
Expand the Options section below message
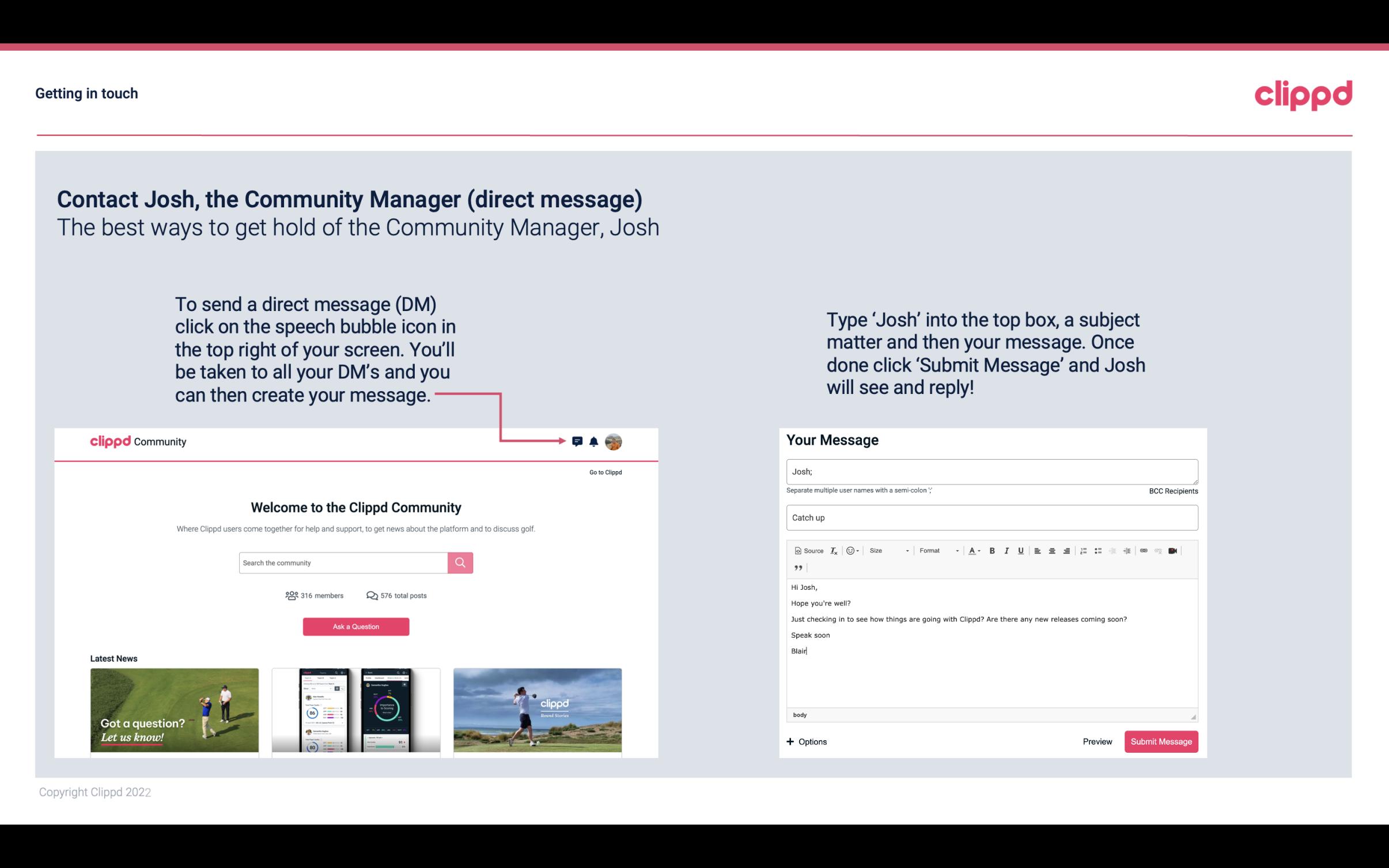tap(805, 741)
